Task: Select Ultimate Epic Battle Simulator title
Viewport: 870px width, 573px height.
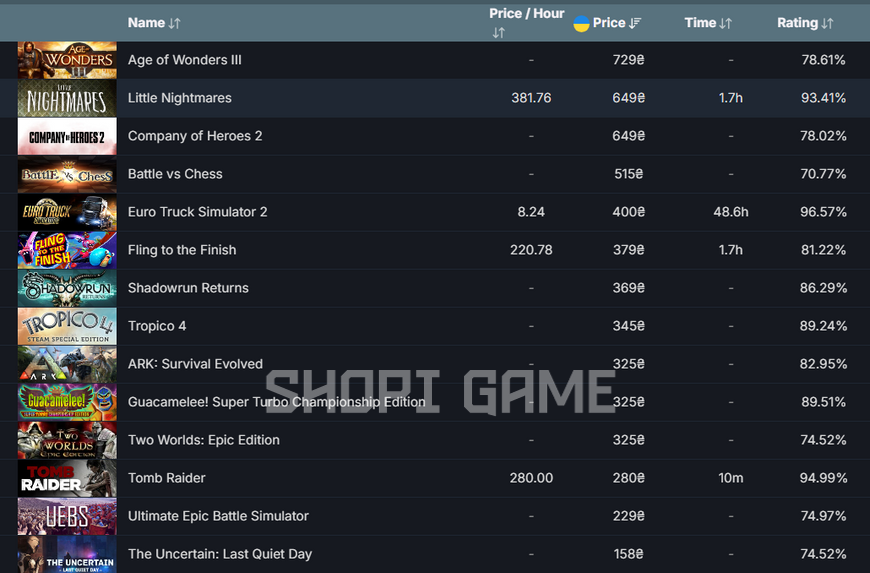Action: tap(218, 516)
